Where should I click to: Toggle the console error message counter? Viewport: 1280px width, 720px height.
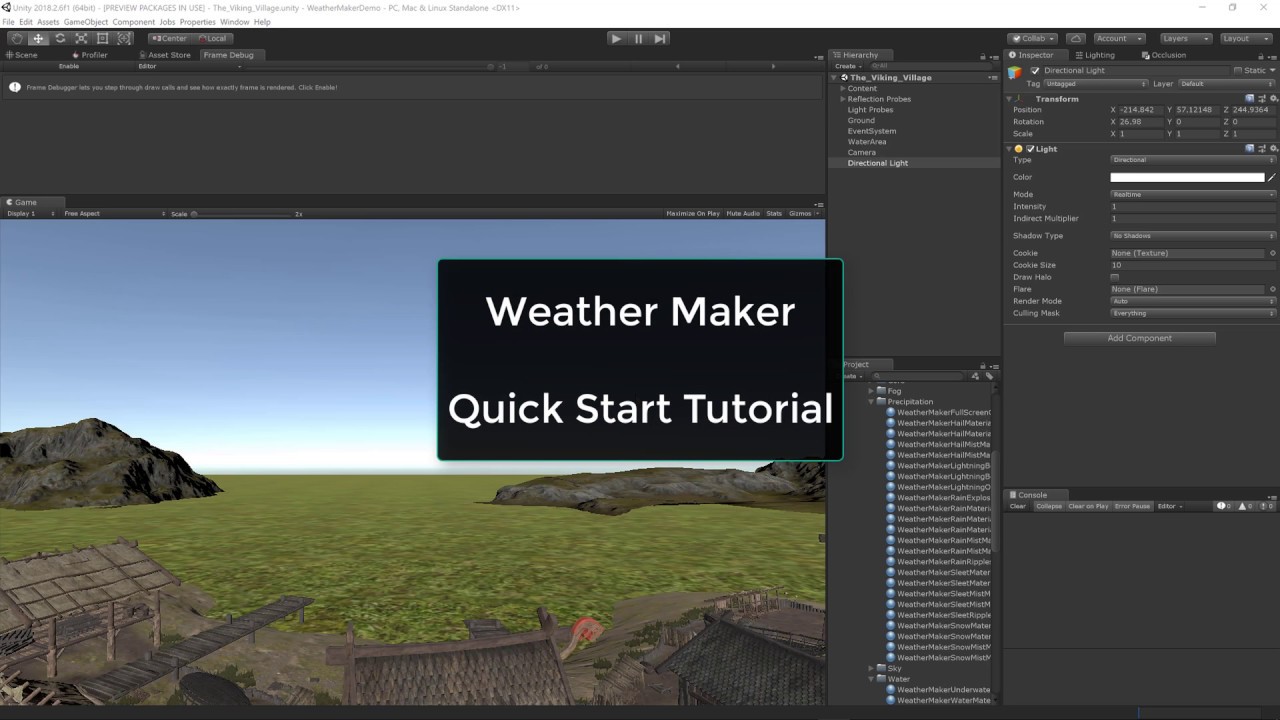1264,506
